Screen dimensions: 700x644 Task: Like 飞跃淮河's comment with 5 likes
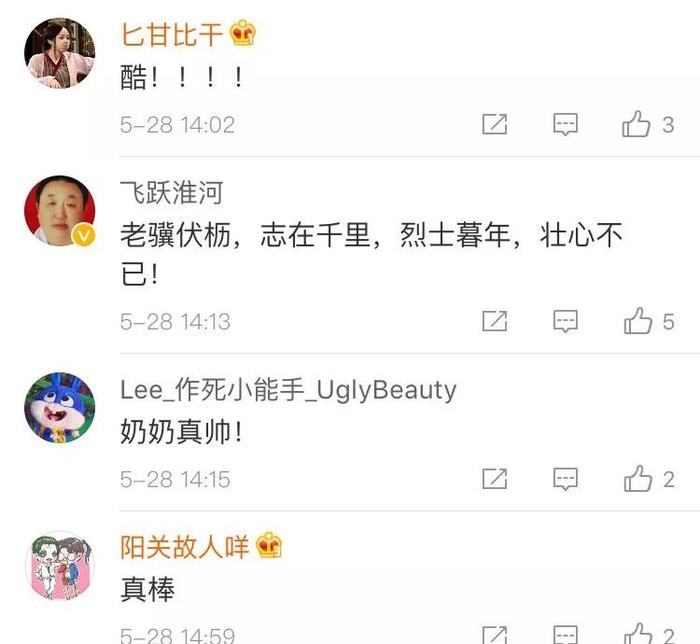638,320
